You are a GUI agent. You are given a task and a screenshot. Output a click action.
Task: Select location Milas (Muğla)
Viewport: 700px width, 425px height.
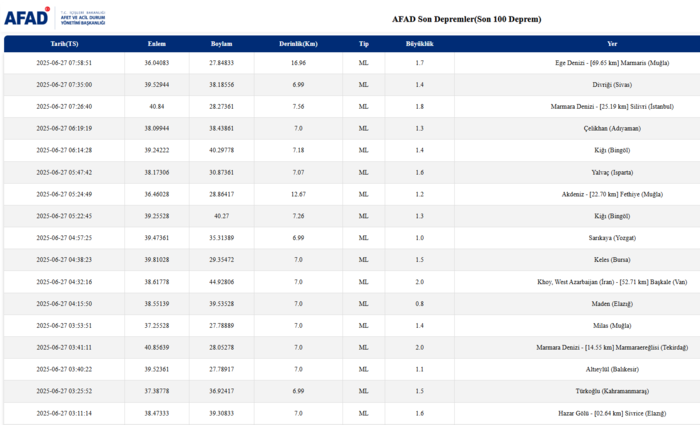(x=612, y=326)
